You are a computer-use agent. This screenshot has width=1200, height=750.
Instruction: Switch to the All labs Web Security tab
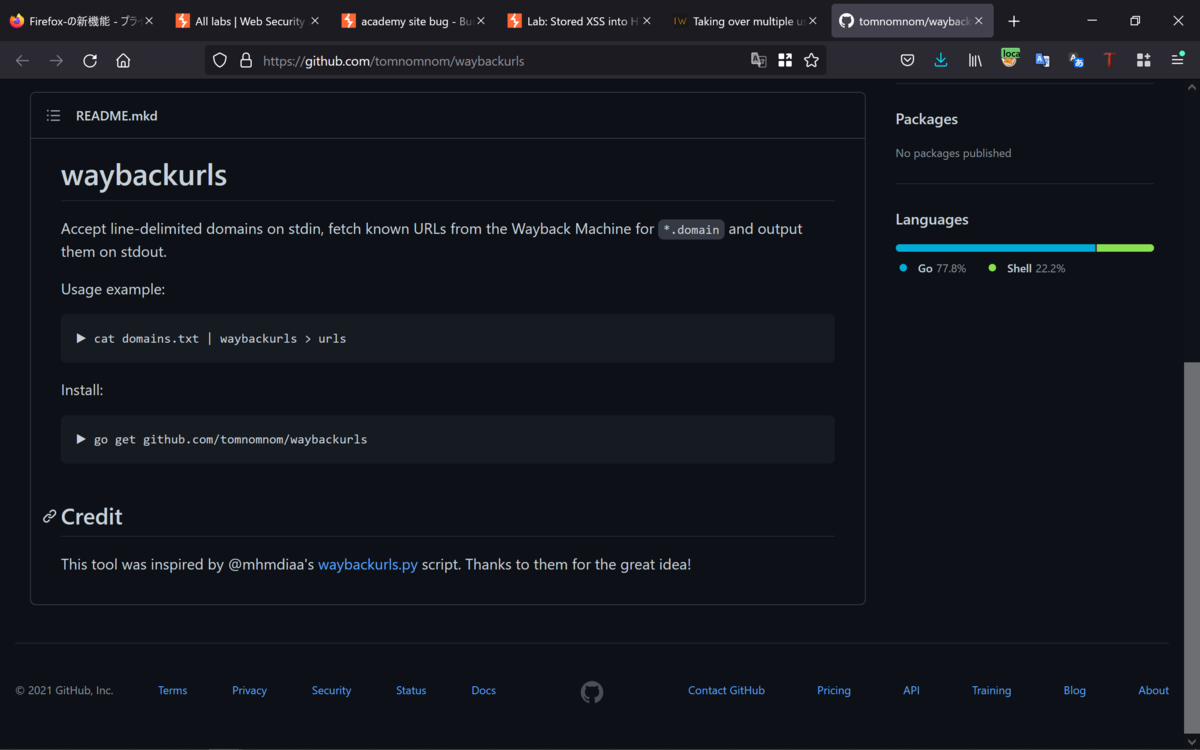click(x=249, y=21)
